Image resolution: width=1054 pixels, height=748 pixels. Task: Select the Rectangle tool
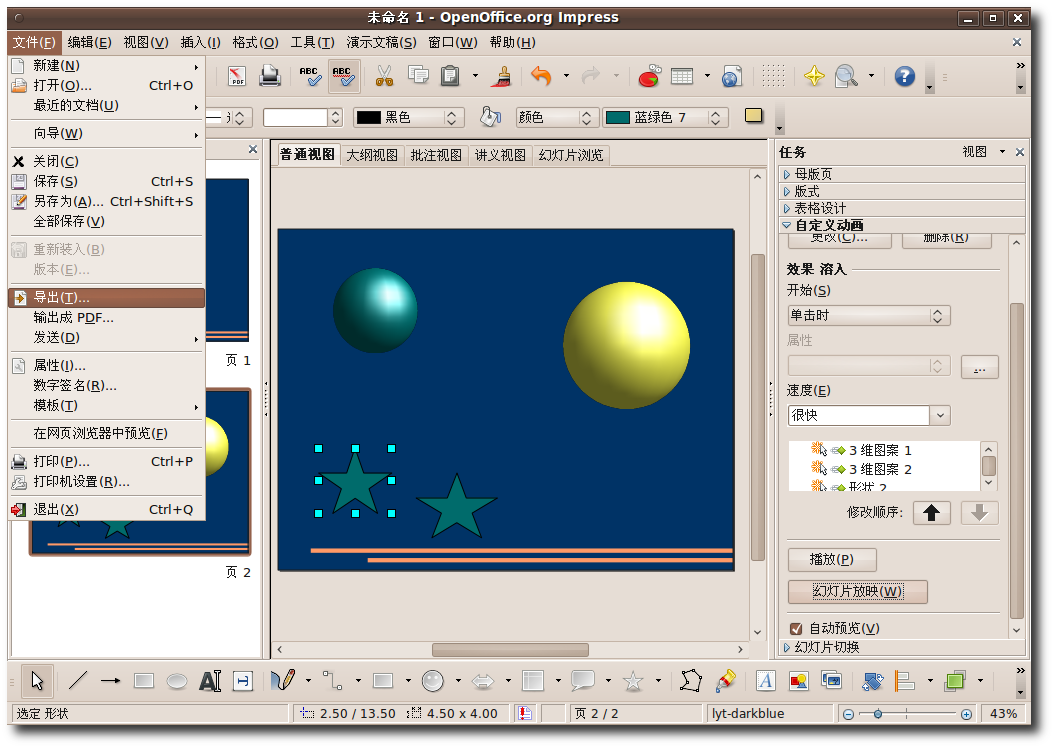144,681
